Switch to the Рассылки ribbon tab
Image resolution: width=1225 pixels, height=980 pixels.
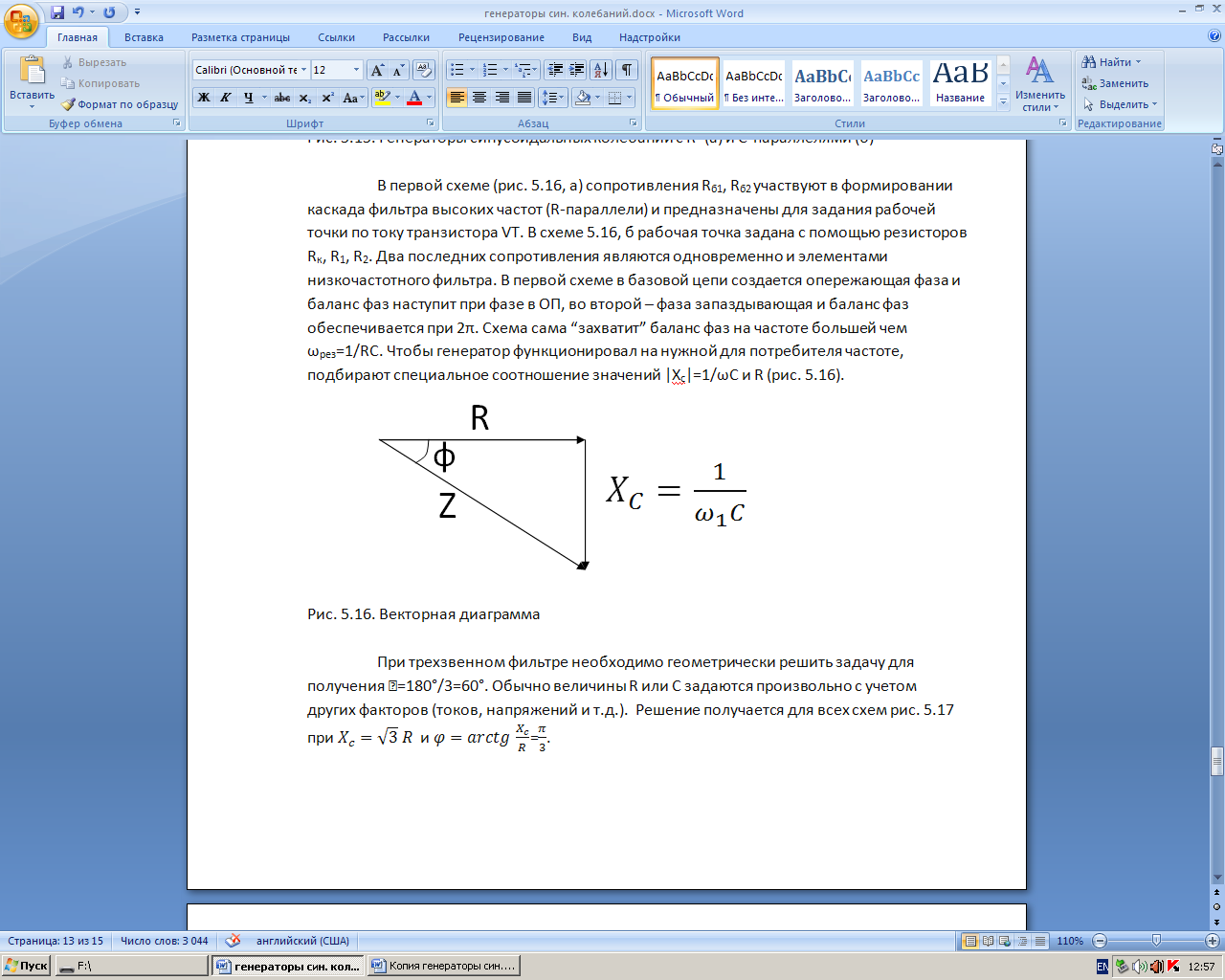point(406,37)
